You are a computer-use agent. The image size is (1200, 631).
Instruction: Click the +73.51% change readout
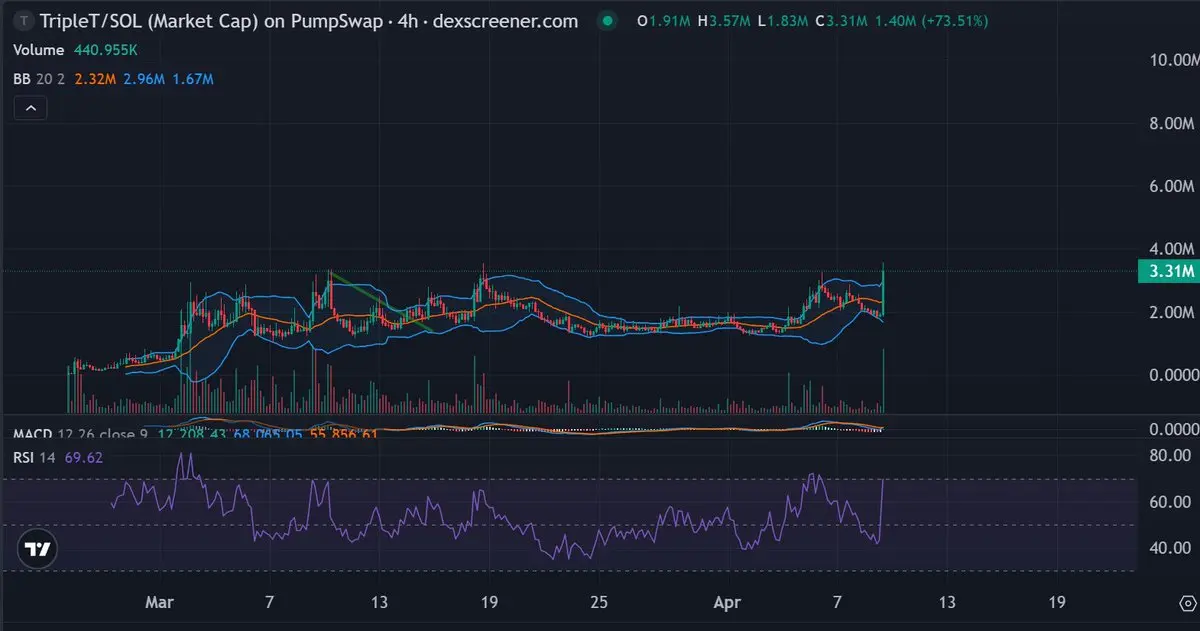tap(956, 21)
